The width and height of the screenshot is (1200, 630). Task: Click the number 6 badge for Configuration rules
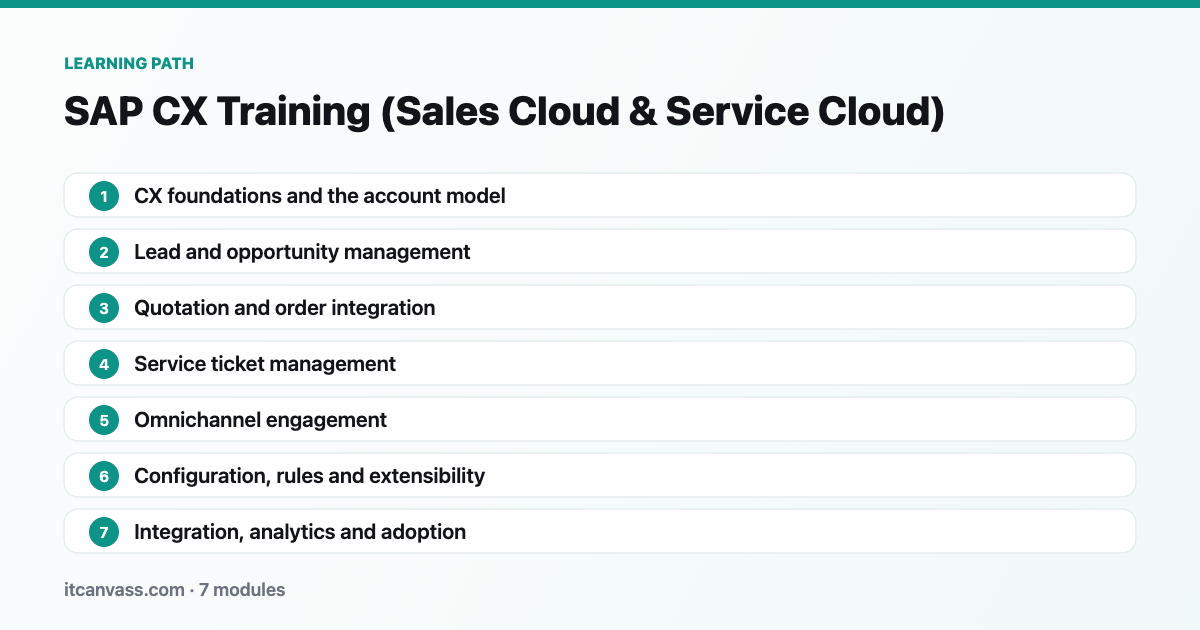point(104,476)
